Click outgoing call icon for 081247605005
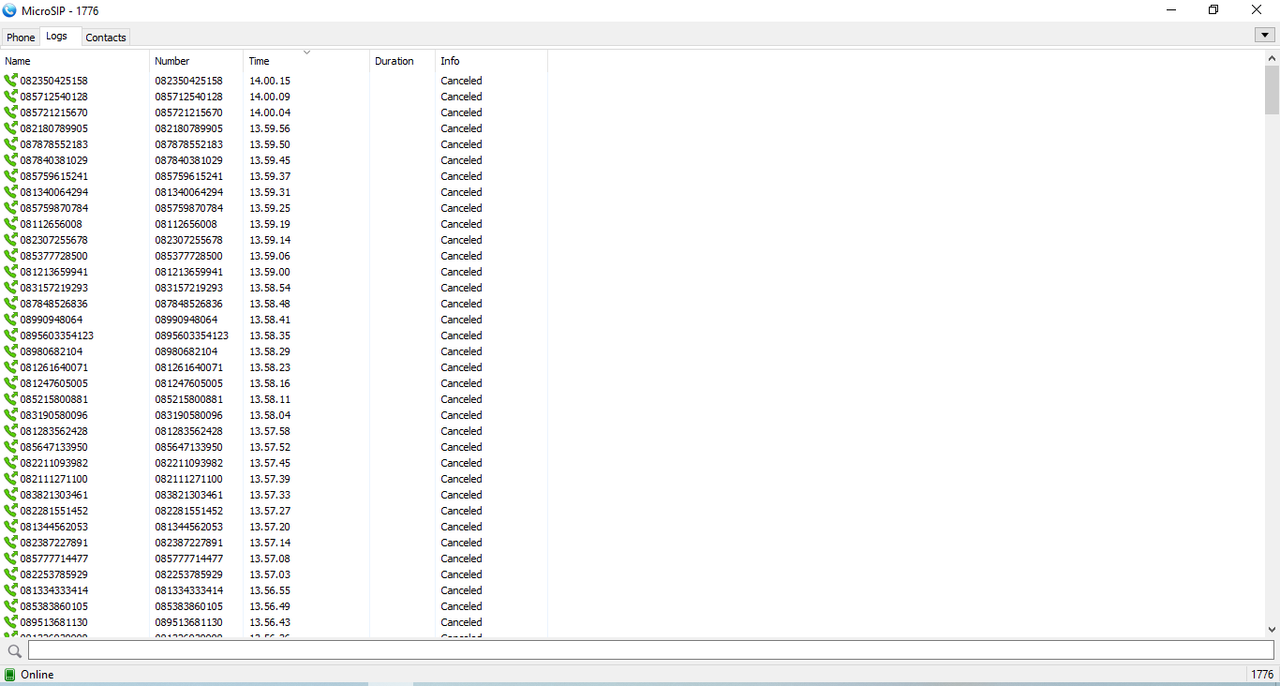 point(11,384)
